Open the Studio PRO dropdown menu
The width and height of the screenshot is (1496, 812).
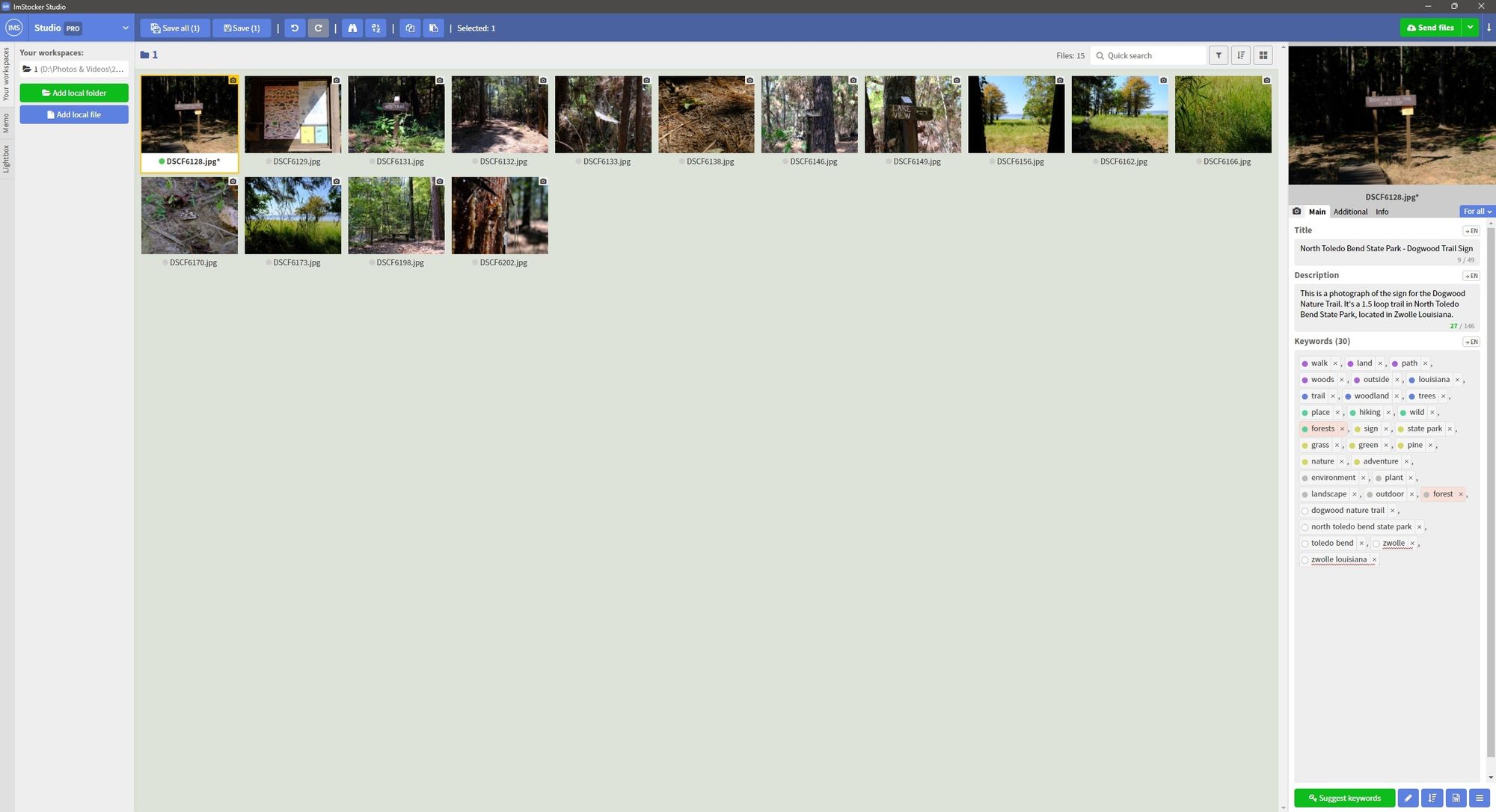[123, 27]
